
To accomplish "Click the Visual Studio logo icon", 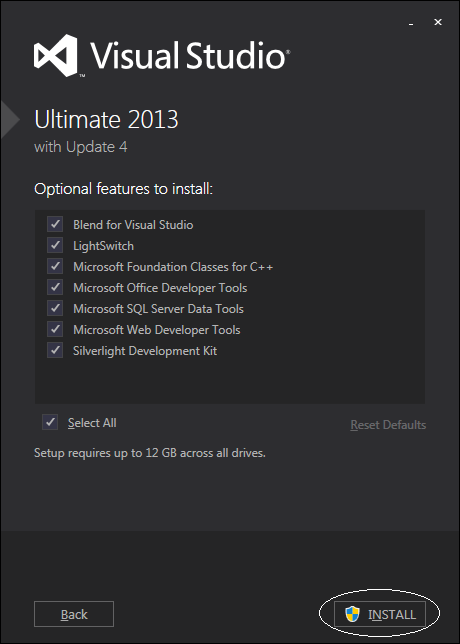I will pos(56,55).
